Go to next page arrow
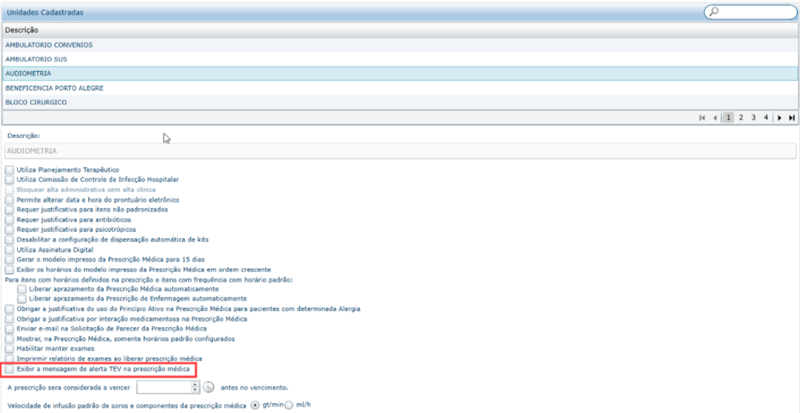The height and width of the screenshot is (413, 800). coord(780,117)
